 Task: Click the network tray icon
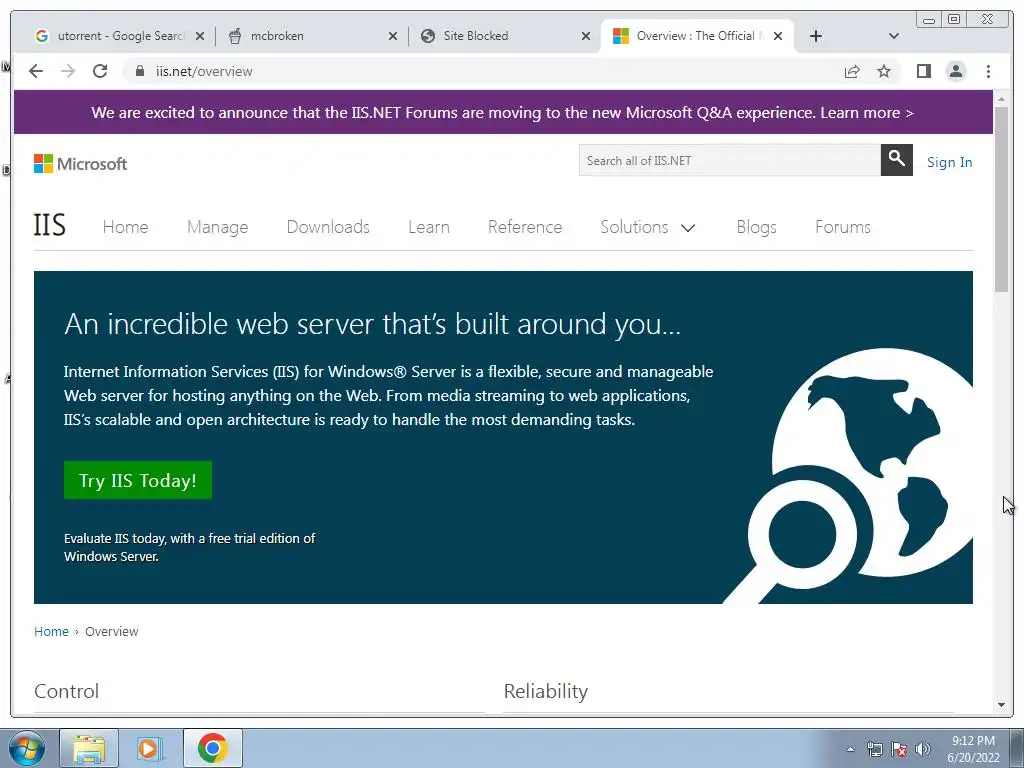874,749
